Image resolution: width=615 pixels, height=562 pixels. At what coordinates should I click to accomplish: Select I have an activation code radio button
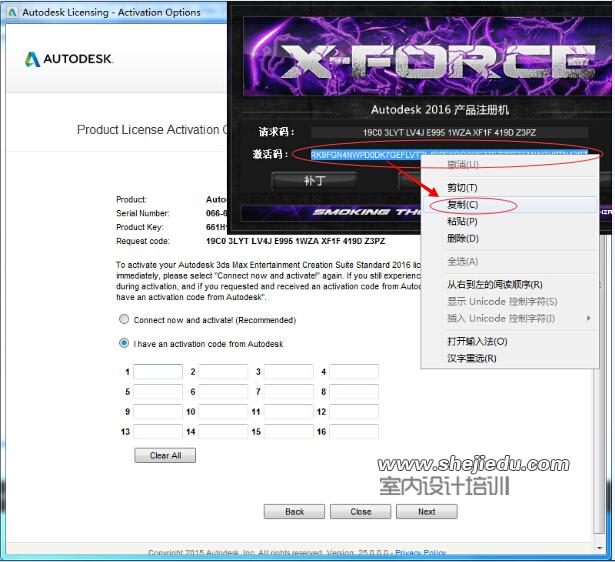tap(124, 343)
